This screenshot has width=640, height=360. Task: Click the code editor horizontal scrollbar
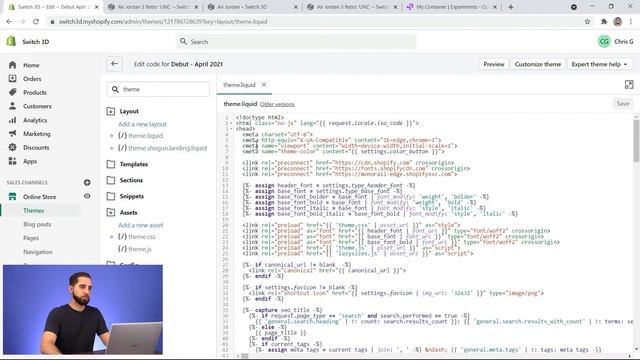tap(244, 356)
